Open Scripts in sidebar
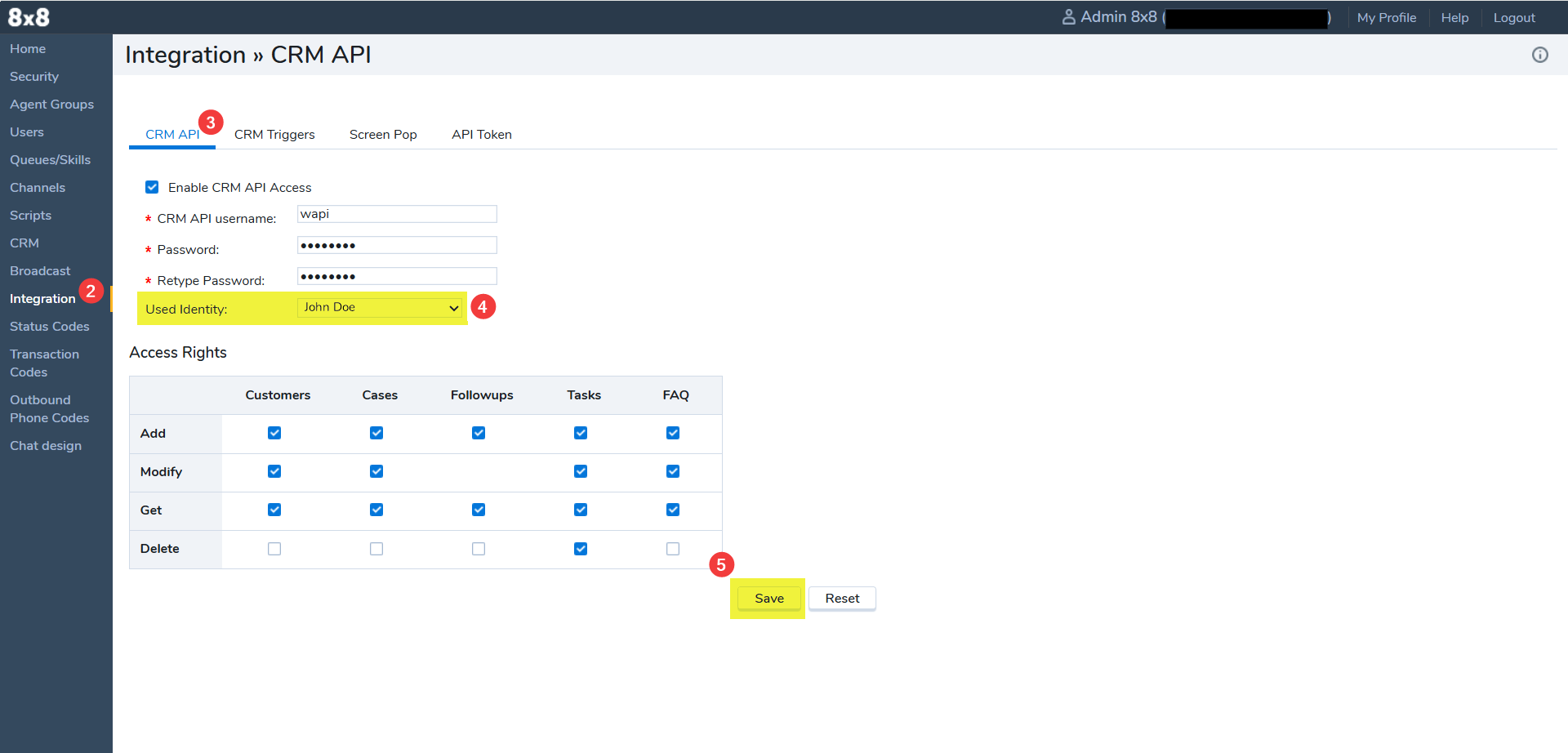The width and height of the screenshot is (1568, 753). [30, 216]
